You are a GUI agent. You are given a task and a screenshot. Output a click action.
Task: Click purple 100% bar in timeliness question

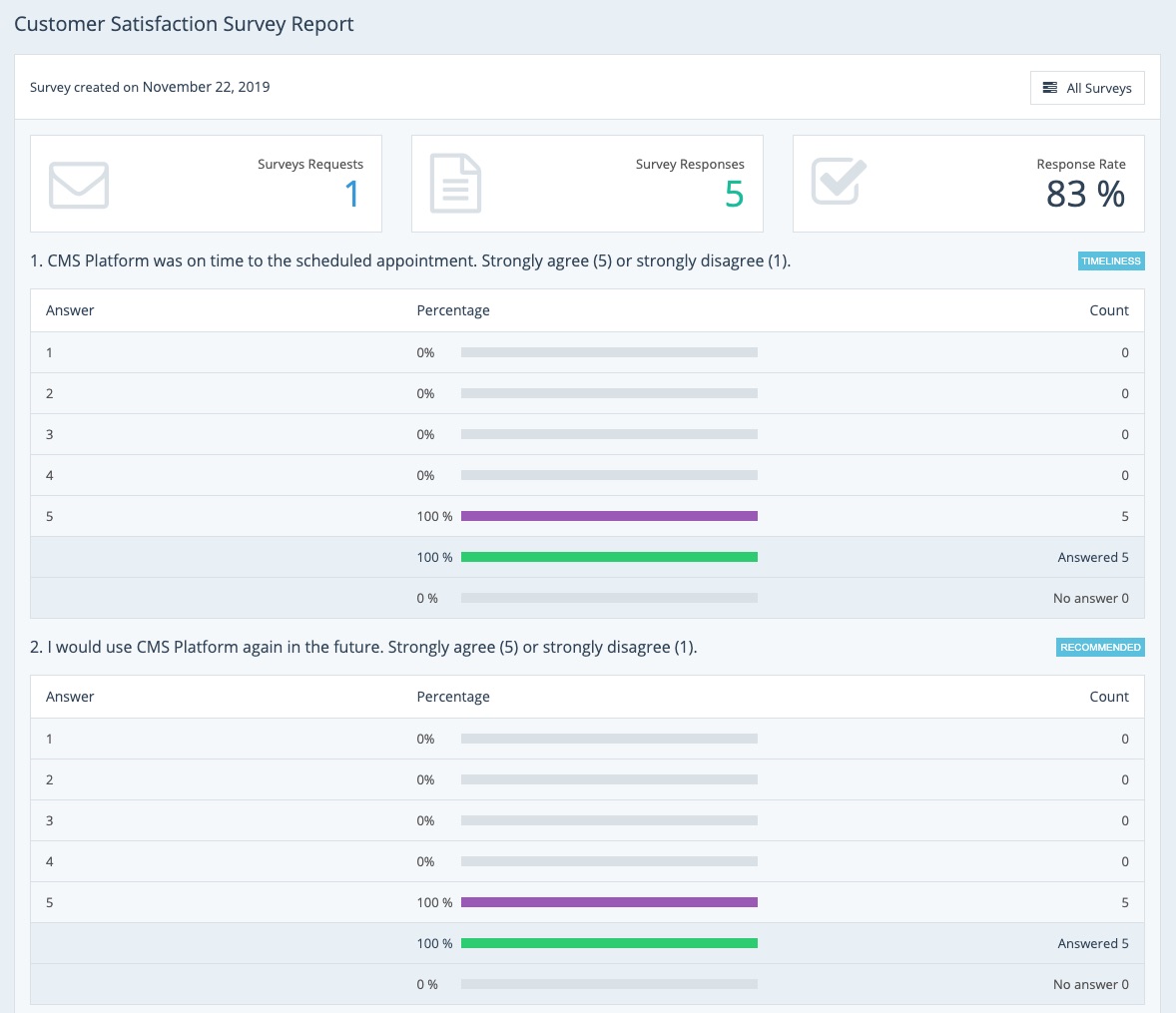pos(609,516)
